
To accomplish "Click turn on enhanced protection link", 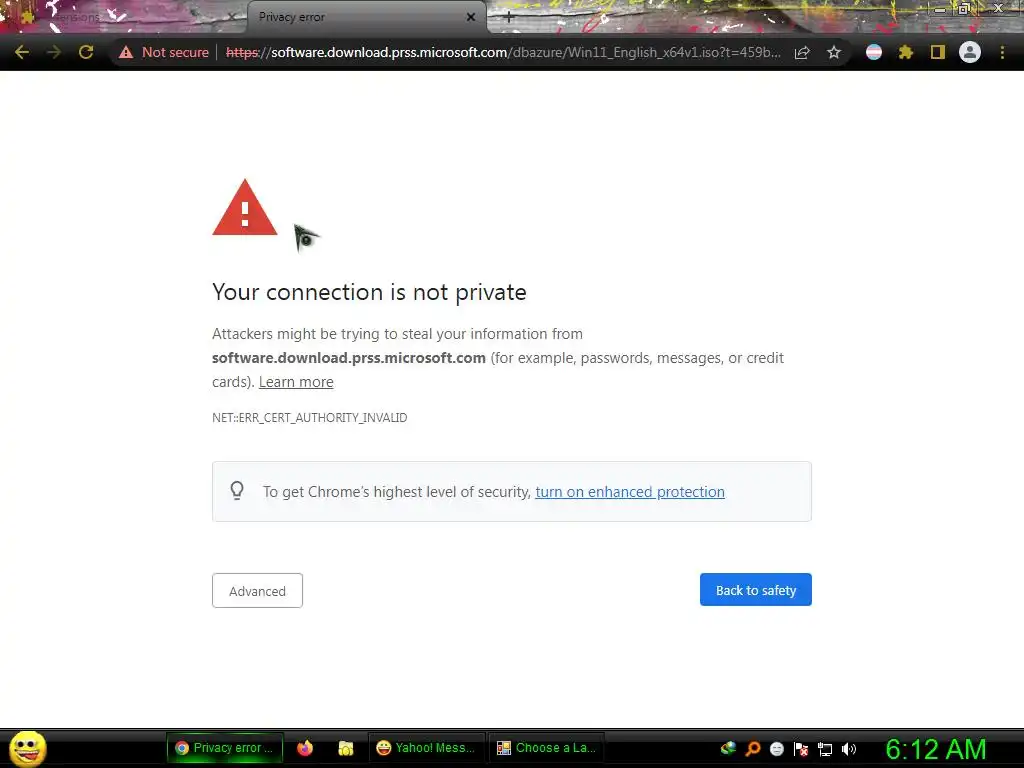I will point(630,492).
